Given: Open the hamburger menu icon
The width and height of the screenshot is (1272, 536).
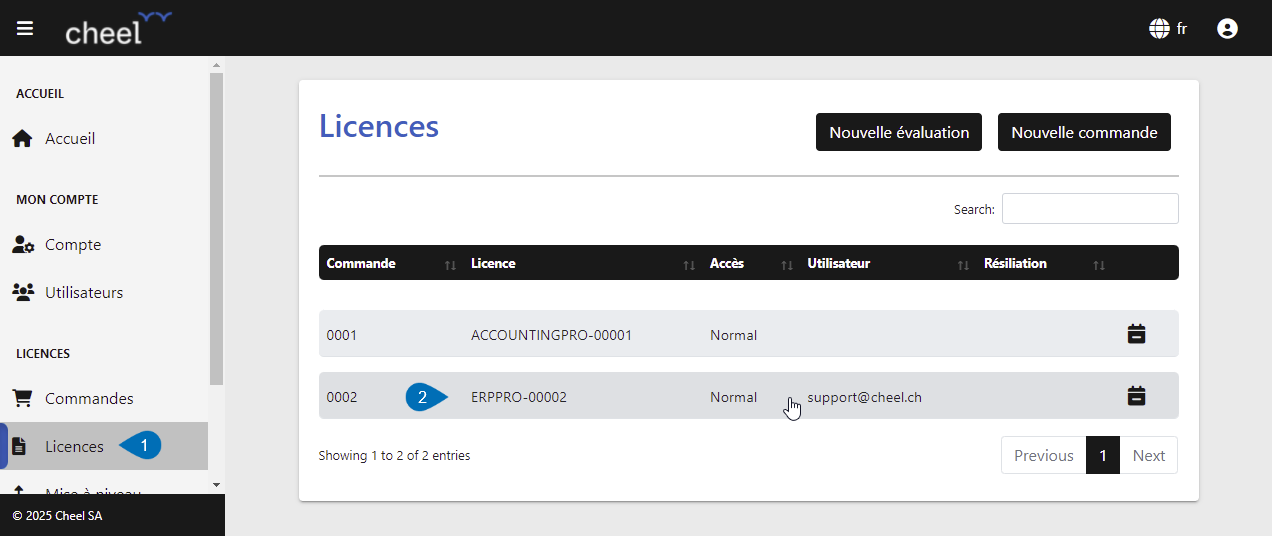Looking at the screenshot, I should pyautogui.click(x=25, y=28).
